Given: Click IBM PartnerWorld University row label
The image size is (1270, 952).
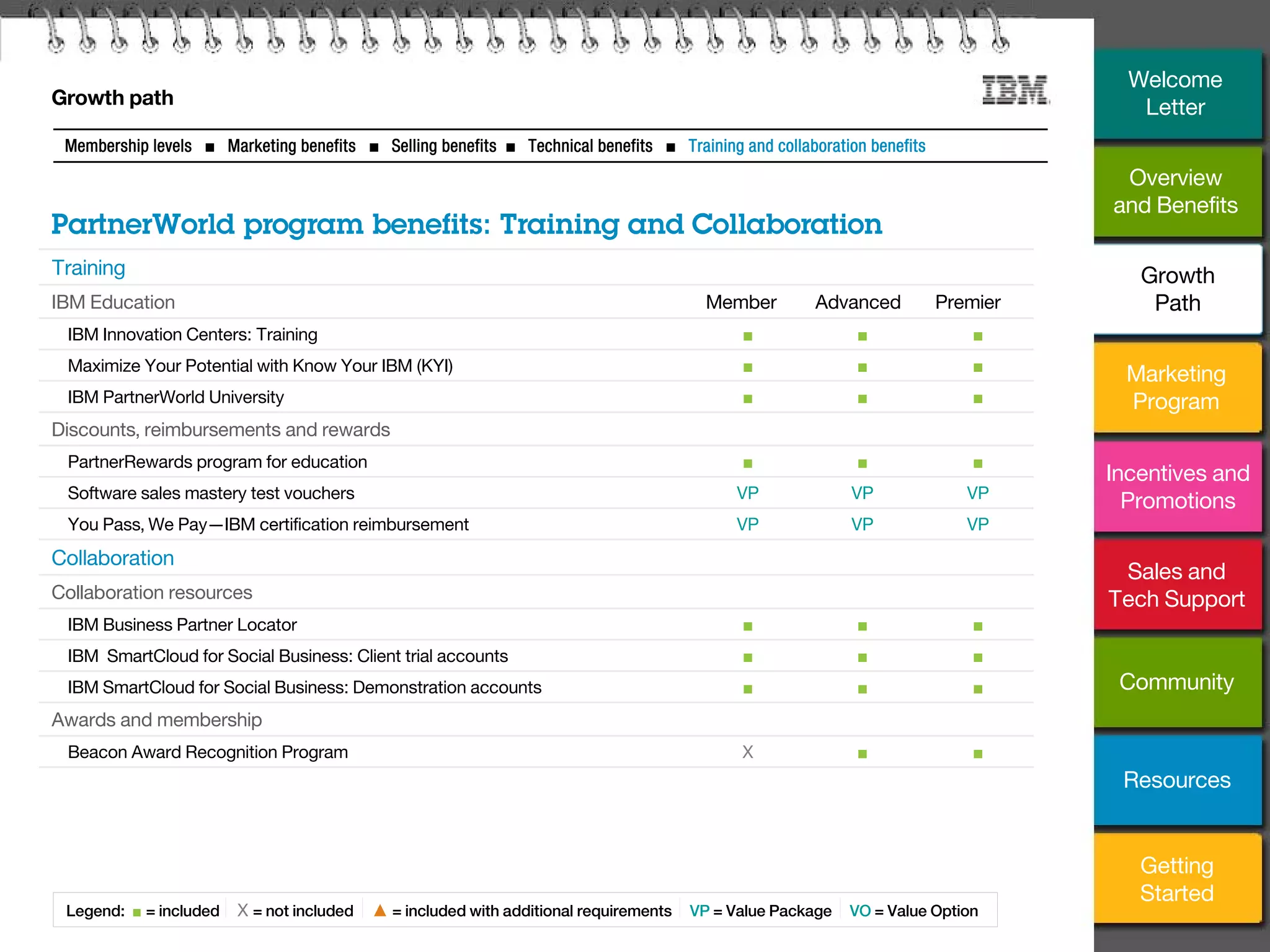Looking at the screenshot, I should point(175,397).
